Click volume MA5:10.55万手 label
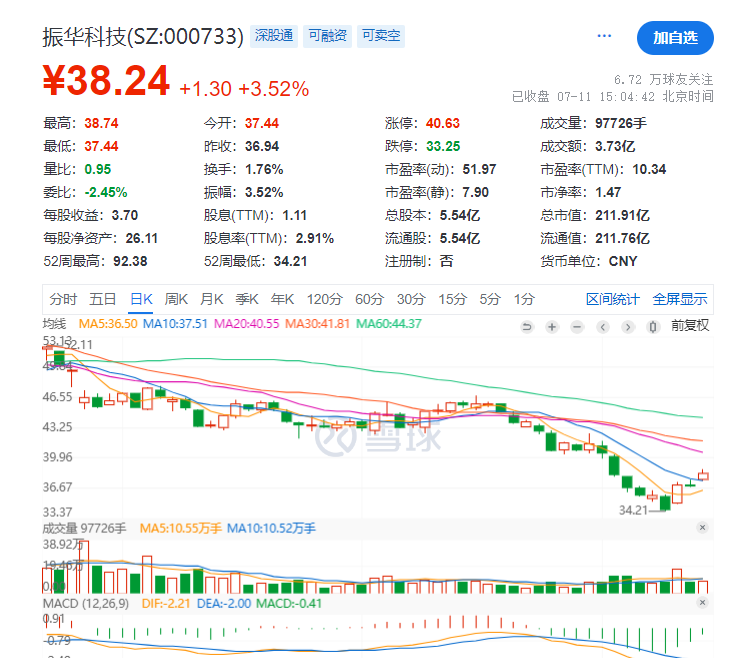Image resolution: width=736 pixels, height=658 pixels. point(181,528)
